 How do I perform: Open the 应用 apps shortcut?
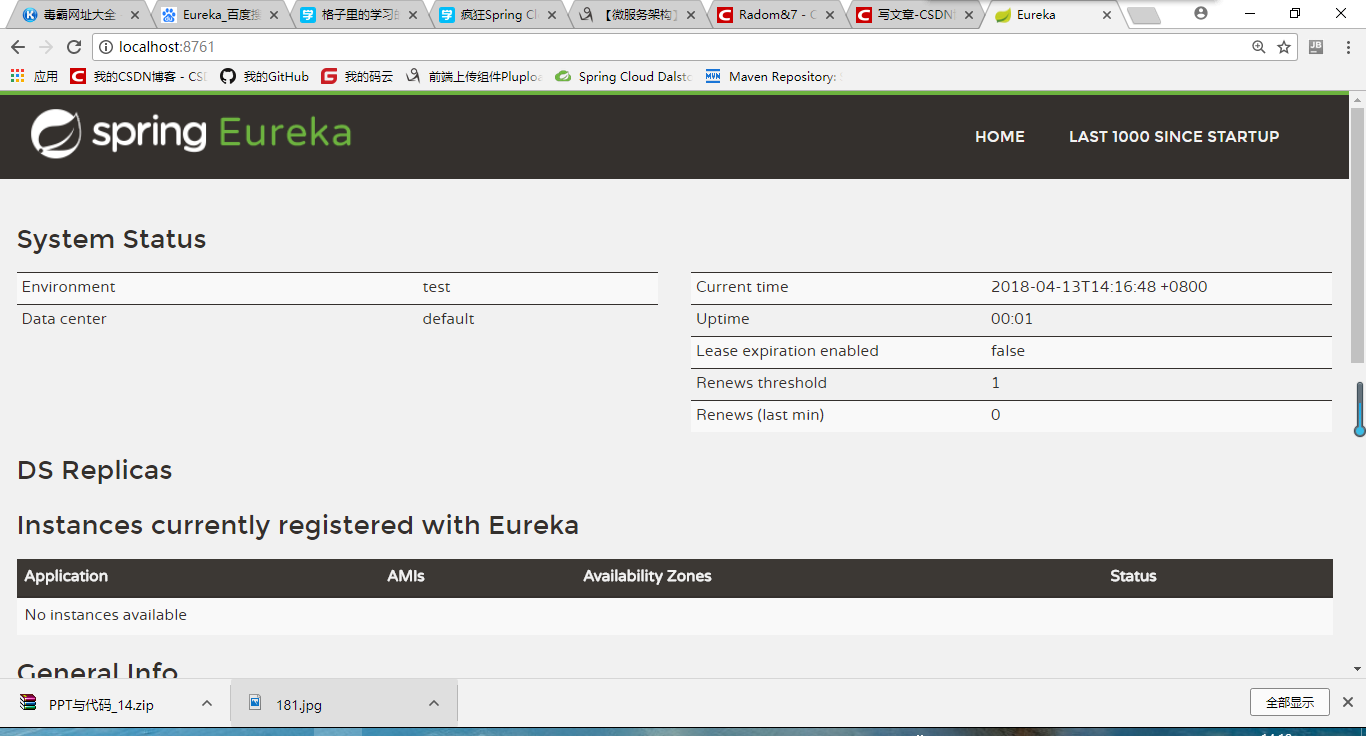click(35, 76)
